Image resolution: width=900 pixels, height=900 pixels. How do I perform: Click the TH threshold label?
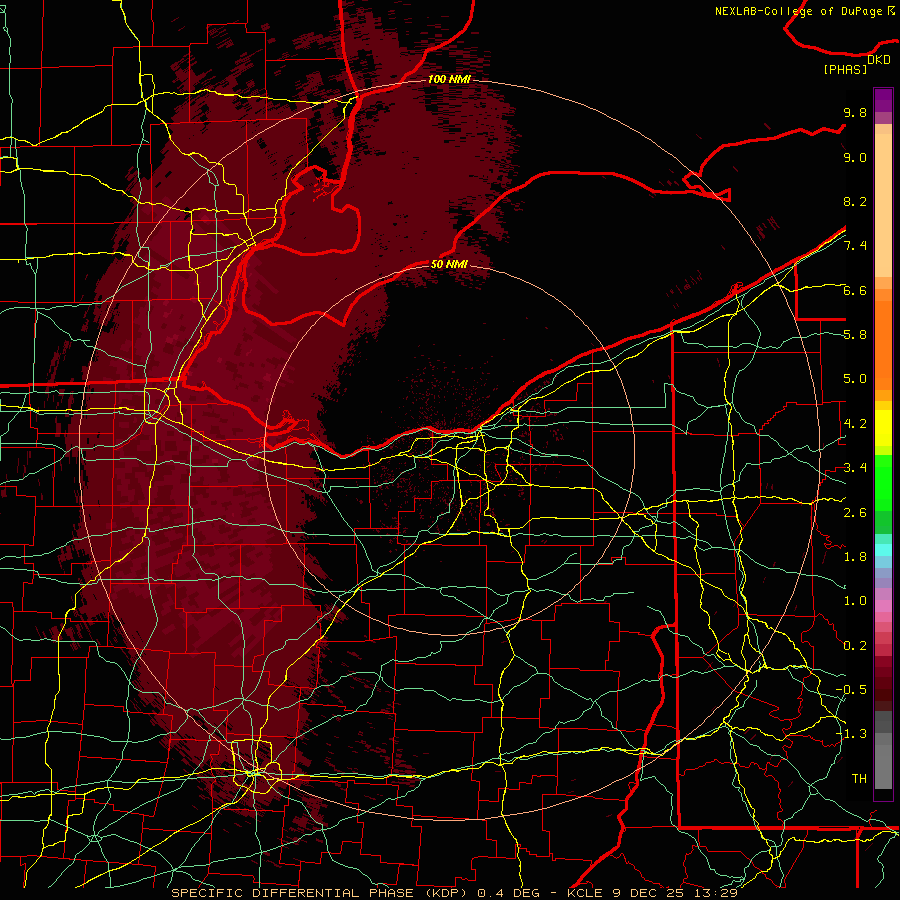pyautogui.click(x=859, y=779)
